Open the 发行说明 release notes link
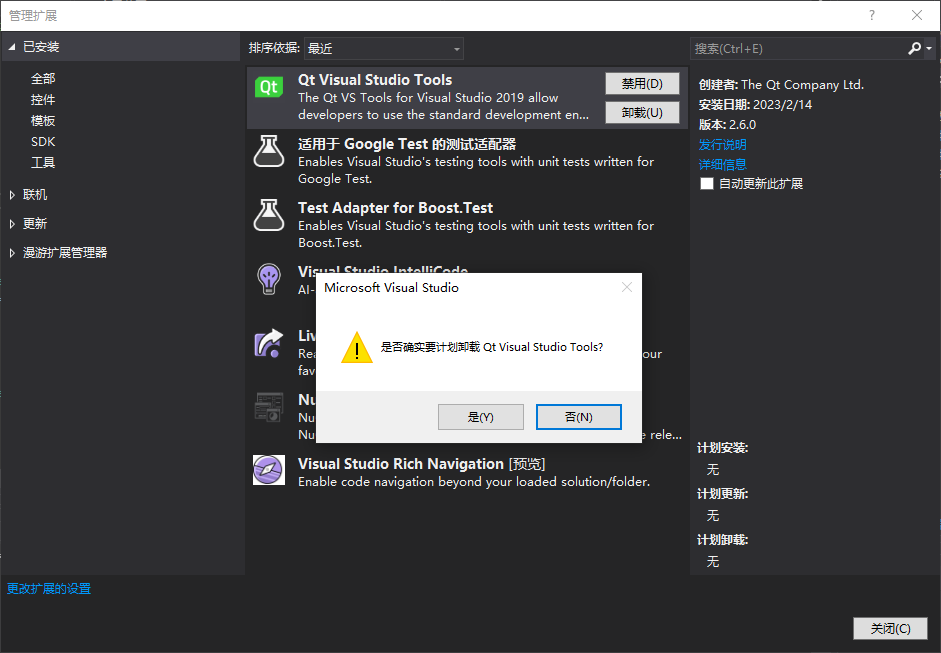This screenshot has width=941, height=653. point(722,145)
